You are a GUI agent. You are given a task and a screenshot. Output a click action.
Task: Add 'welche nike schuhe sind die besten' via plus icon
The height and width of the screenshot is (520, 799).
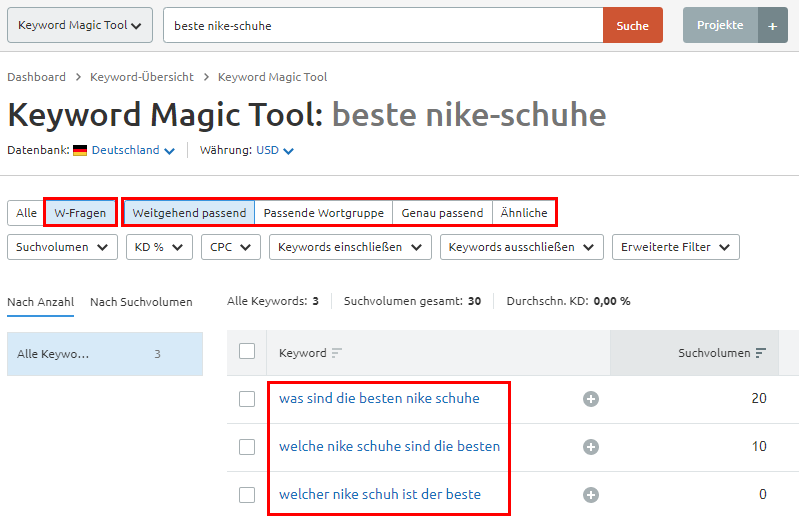[x=591, y=447]
